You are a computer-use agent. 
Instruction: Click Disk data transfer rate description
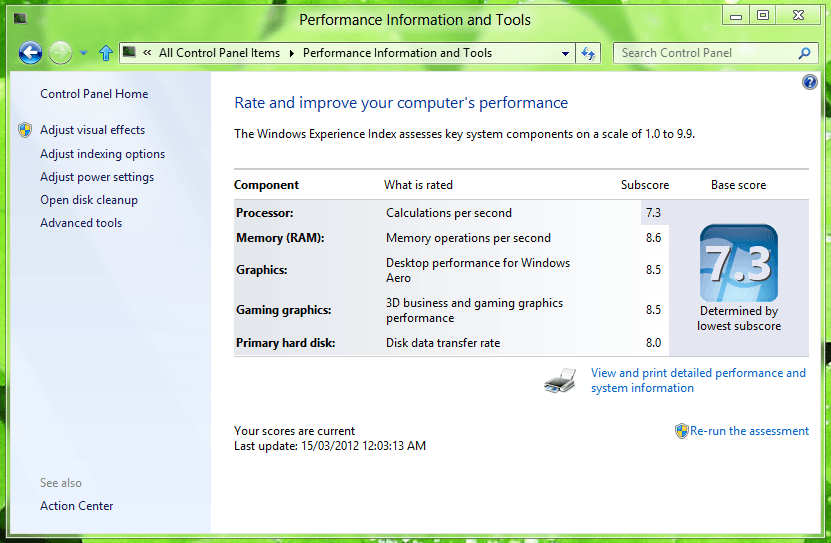click(443, 343)
